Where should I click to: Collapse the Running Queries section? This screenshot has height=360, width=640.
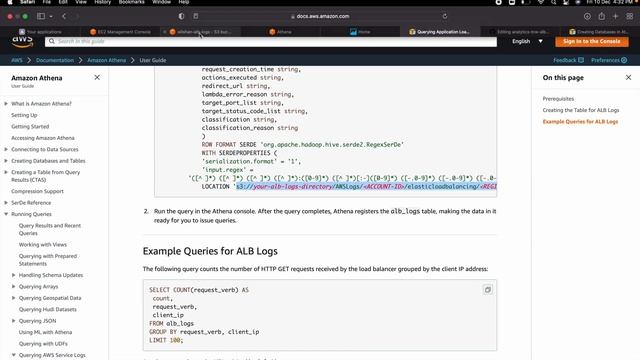[6, 214]
